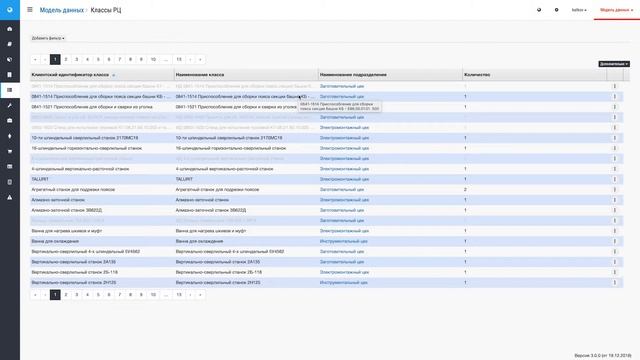Open Электромонтажный цех link in TALURIT row

[344, 179]
